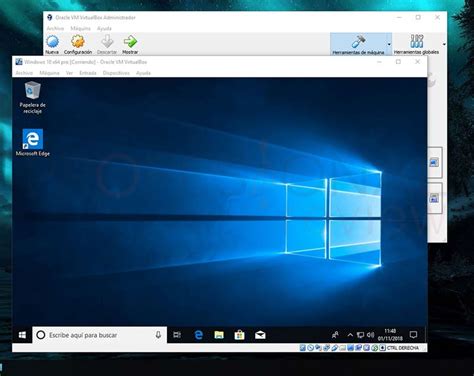Open Archivo menu in Windows 10 VM window

click(x=24, y=73)
